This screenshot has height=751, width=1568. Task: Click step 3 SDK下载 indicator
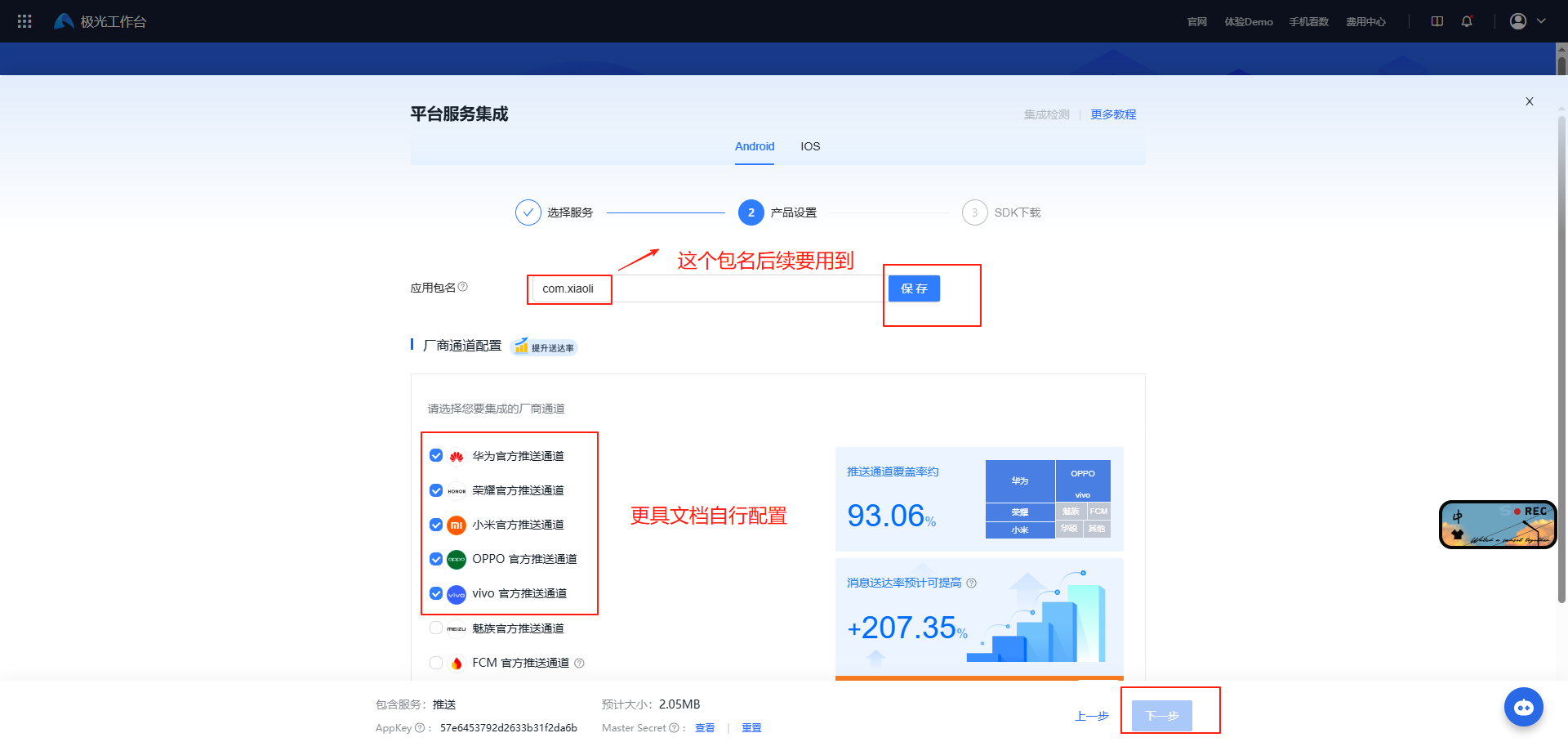[975, 212]
